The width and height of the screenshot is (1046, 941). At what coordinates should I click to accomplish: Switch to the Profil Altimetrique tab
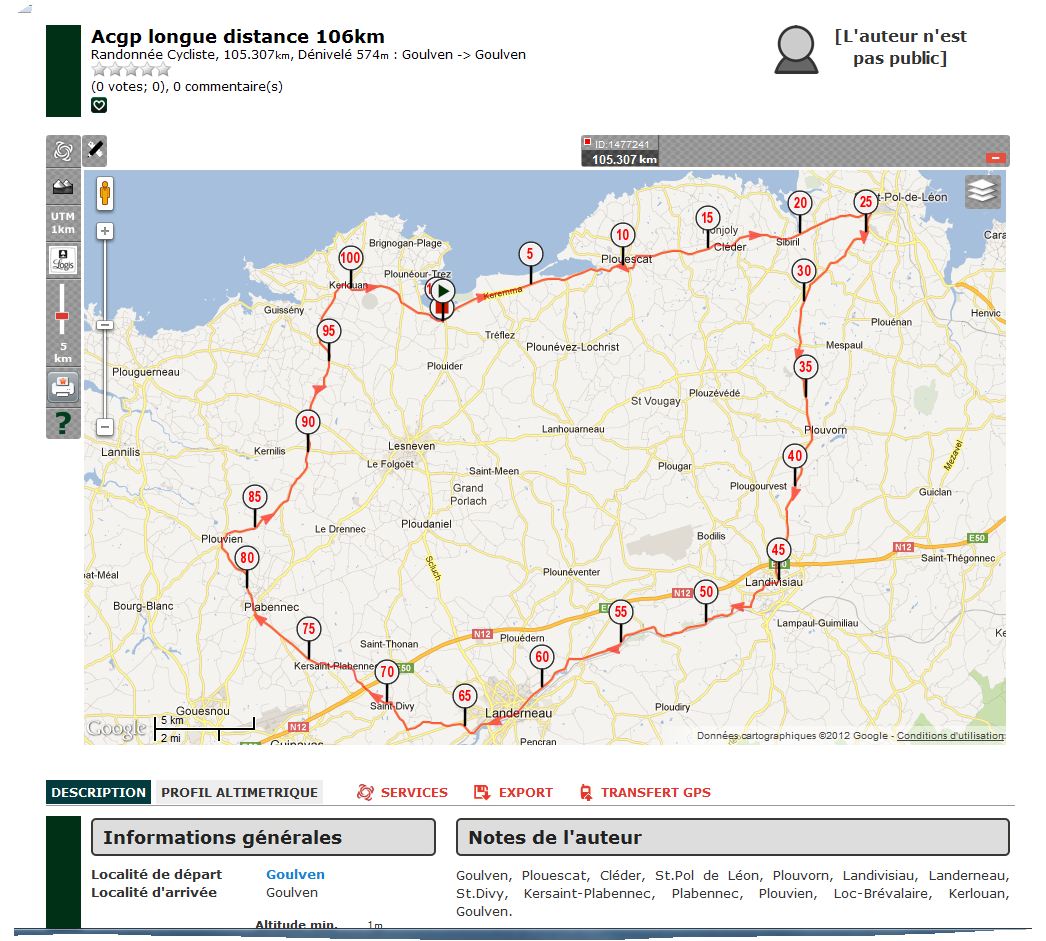coord(240,793)
